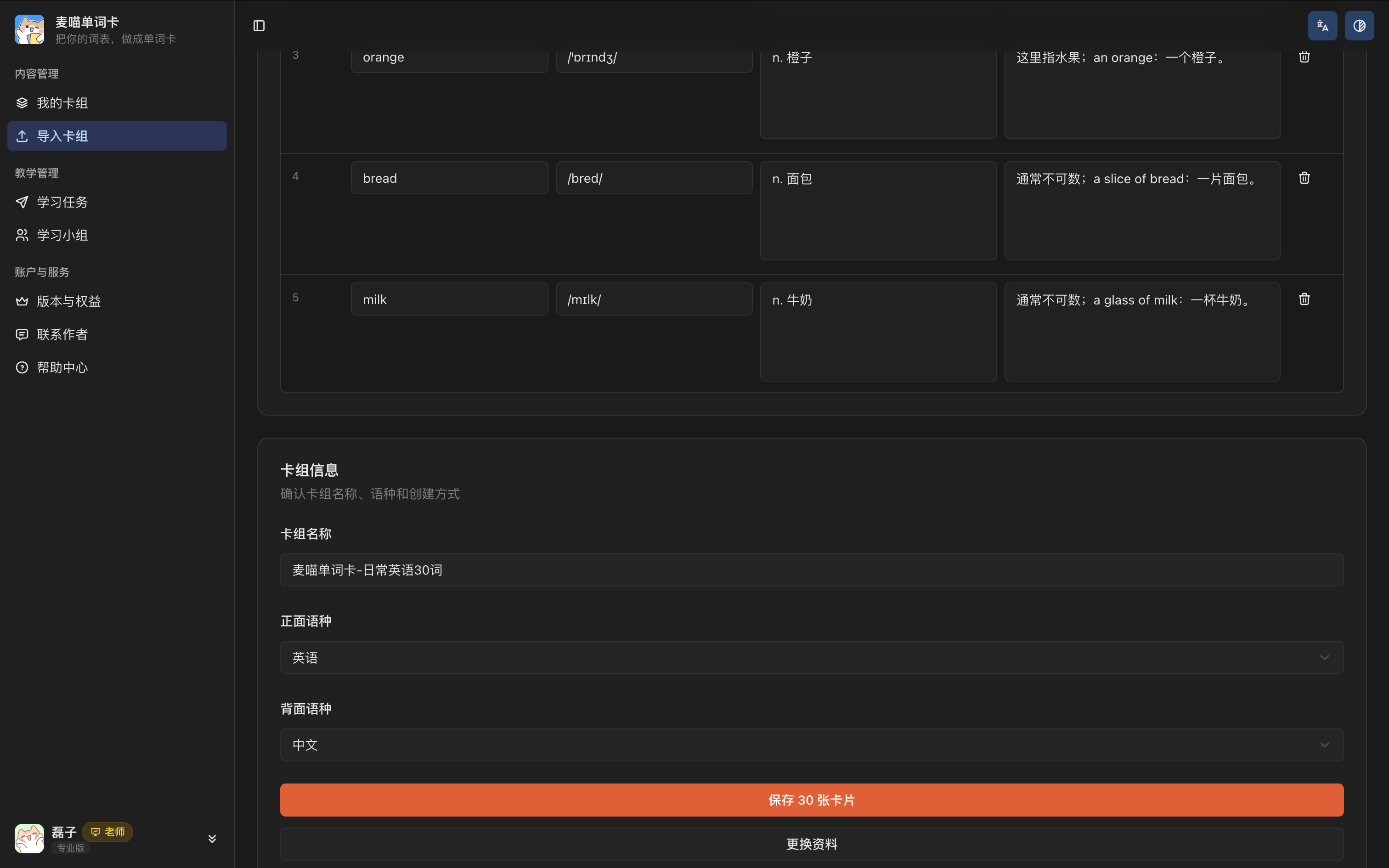This screenshot has width=1389, height=868.
Task: Open 我的卡组 in sidebar
Action: 117,103
